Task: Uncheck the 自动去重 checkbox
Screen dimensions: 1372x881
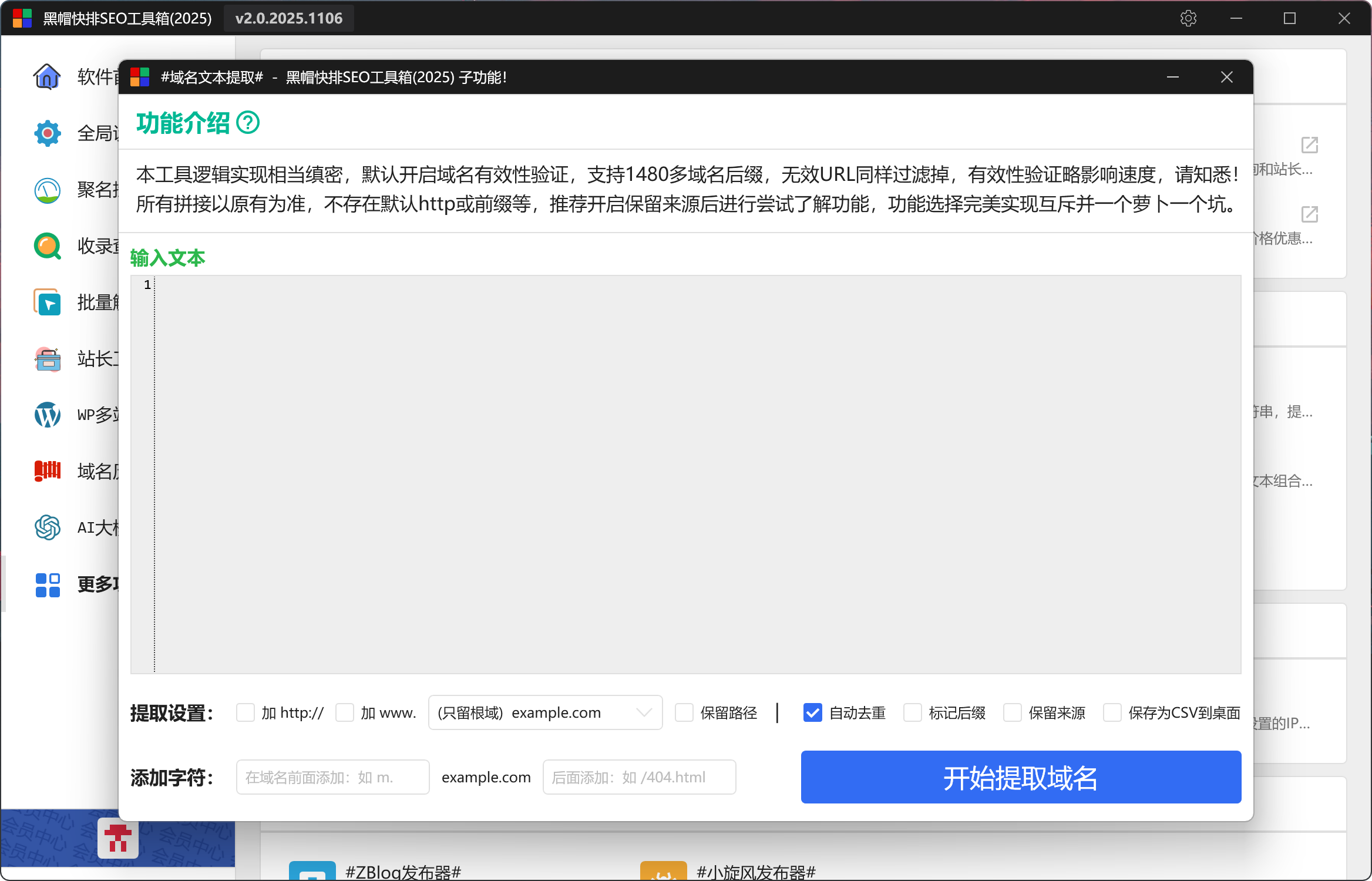Action: point(813,712)
